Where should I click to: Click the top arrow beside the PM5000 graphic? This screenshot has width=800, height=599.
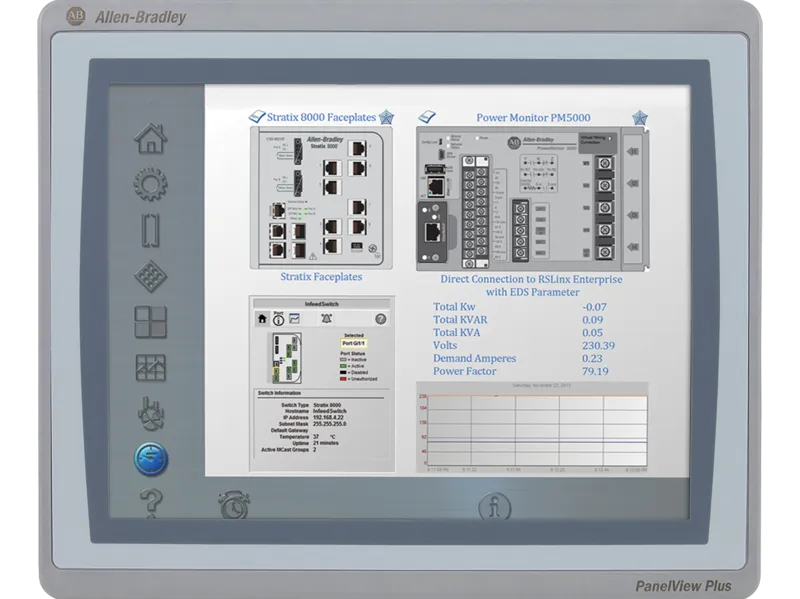[x=633, y=152]
